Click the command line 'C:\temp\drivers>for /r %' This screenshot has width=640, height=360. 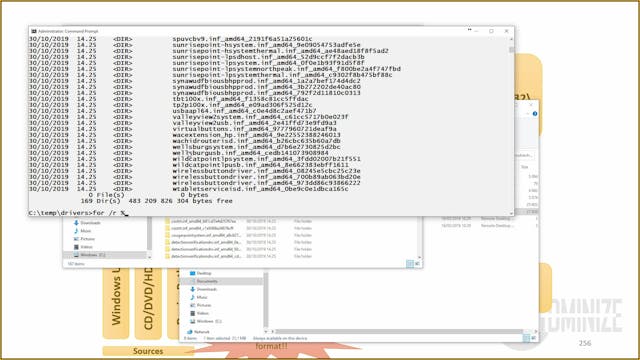pos(79,213)
